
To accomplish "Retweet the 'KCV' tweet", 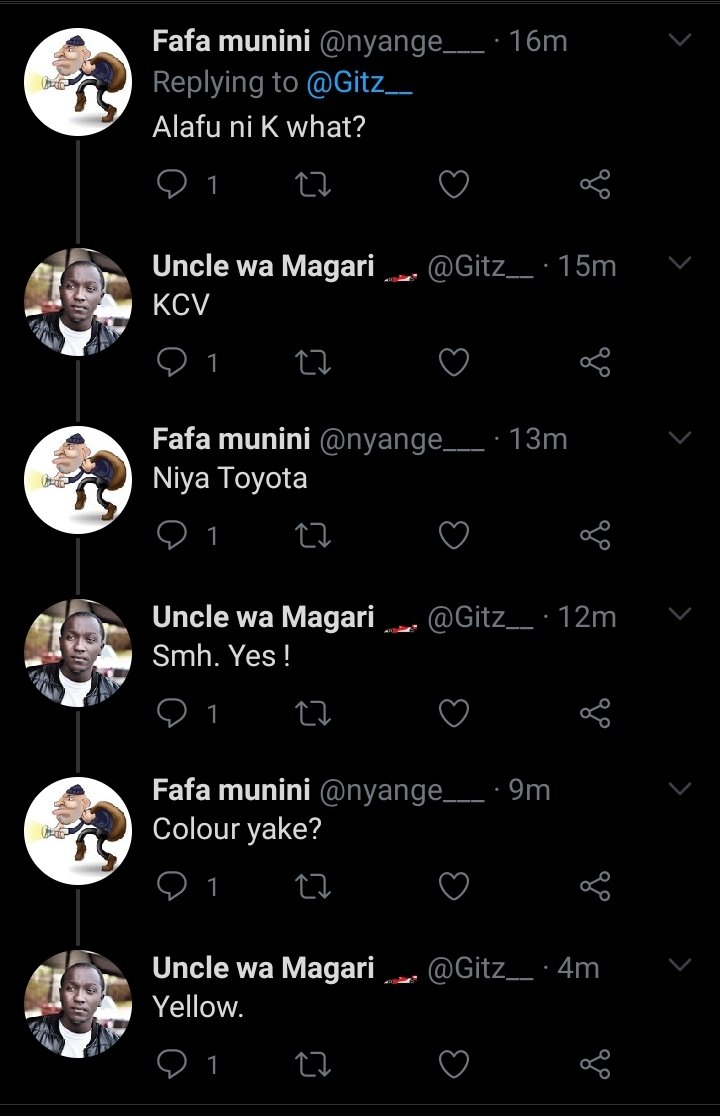I will click(312, 362).
